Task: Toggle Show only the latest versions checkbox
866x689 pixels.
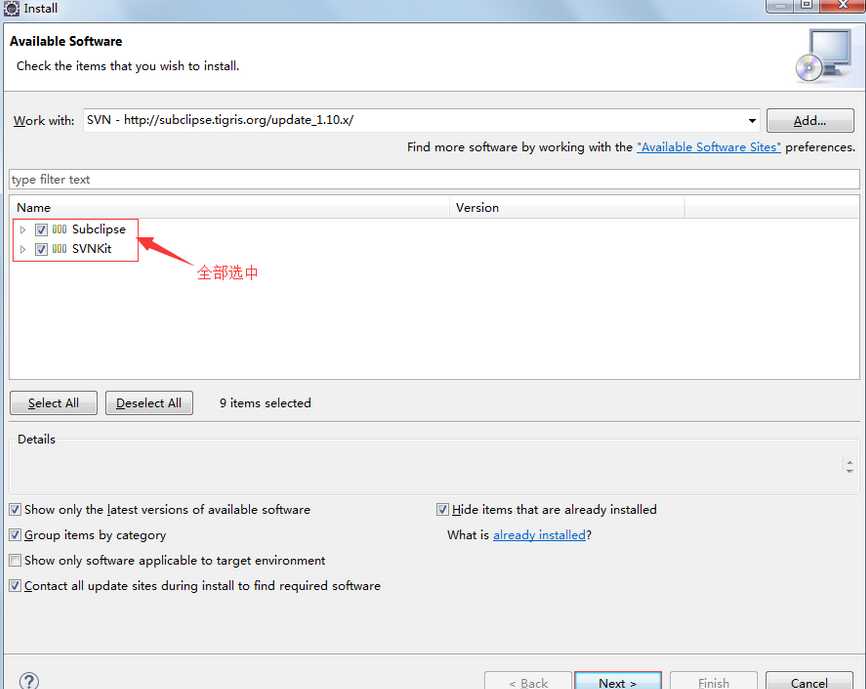Action: point(15,510)
